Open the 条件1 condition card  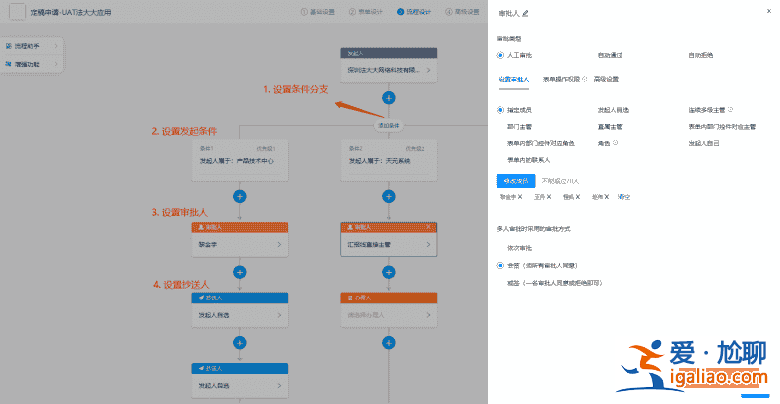pyautogui.click(x=240, y=160)
